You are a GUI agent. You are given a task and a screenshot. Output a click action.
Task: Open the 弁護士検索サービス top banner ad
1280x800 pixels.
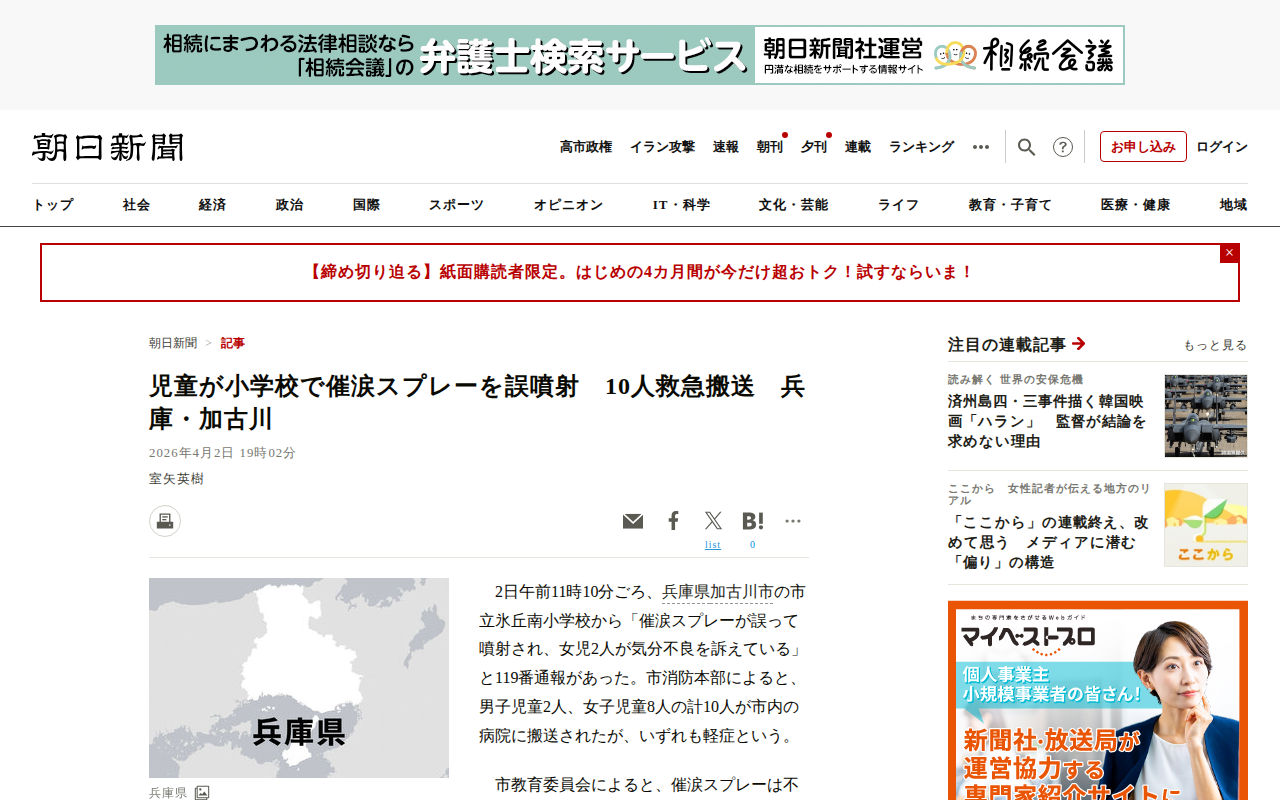click(x=640, y=55)
